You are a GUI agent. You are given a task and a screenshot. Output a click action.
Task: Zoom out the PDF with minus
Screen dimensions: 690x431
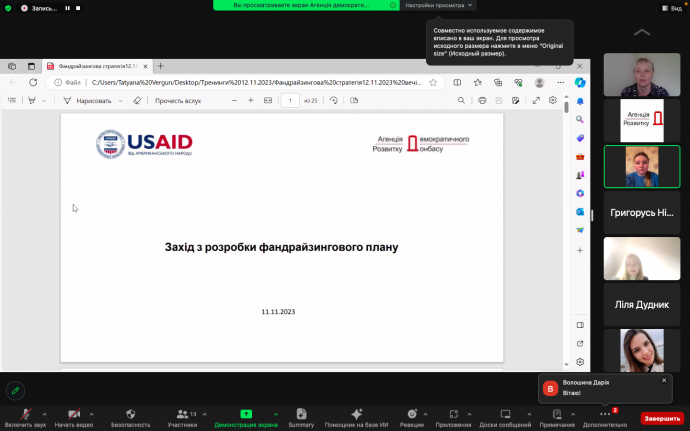pyautogui.click(x=235, y=100)
